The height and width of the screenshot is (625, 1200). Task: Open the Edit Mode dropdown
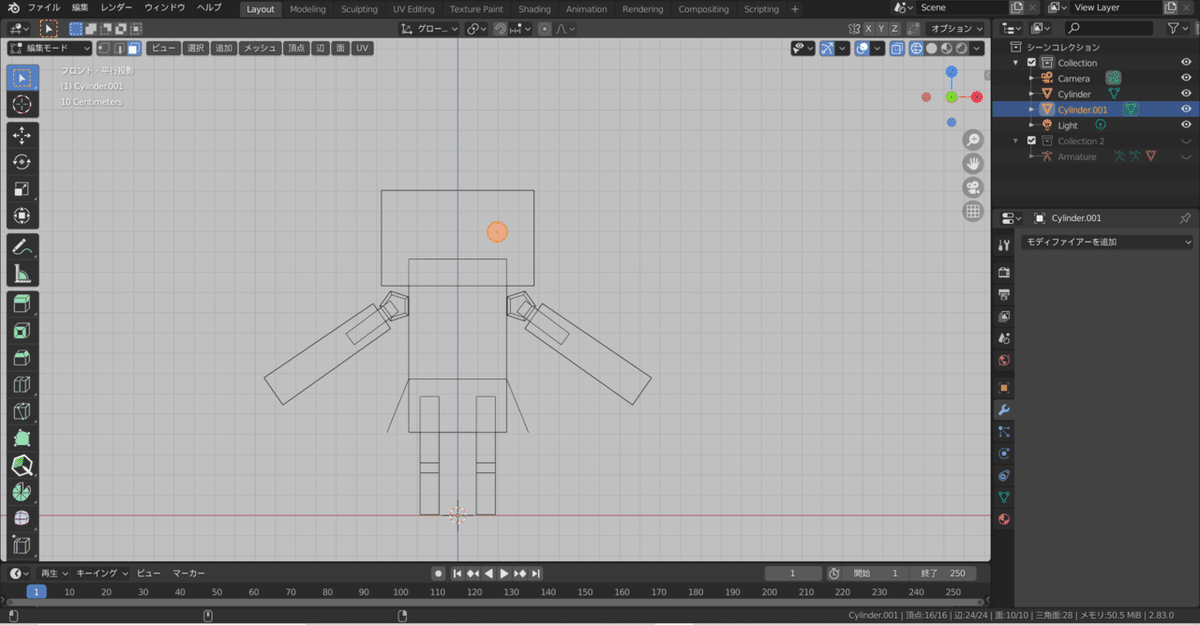[50, 48]
